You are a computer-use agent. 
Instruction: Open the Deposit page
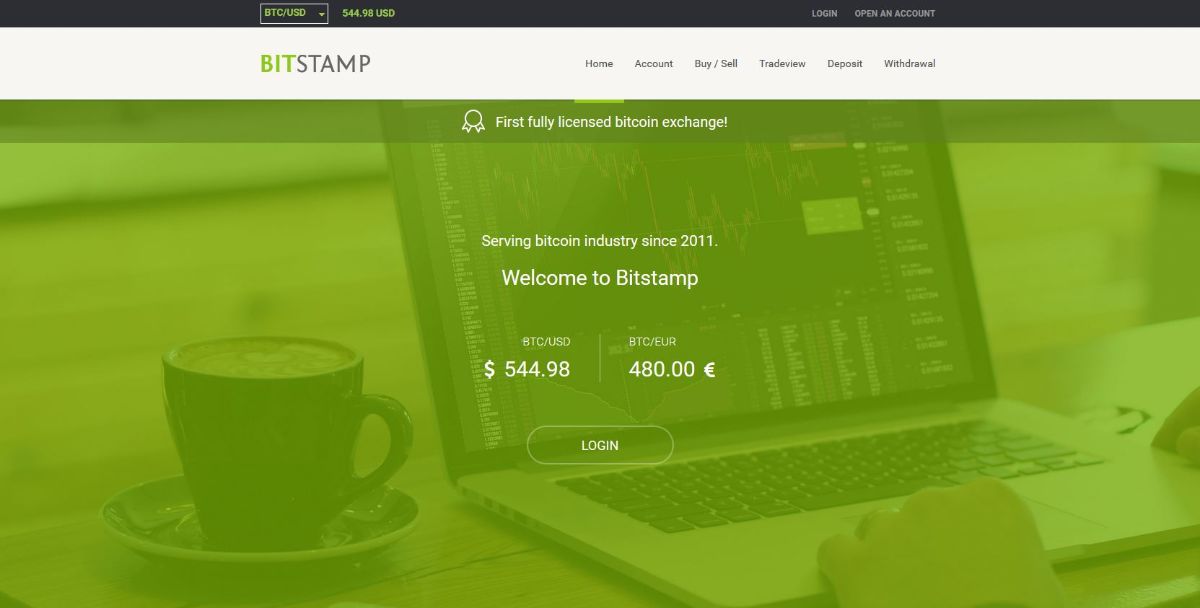point(845,64)
